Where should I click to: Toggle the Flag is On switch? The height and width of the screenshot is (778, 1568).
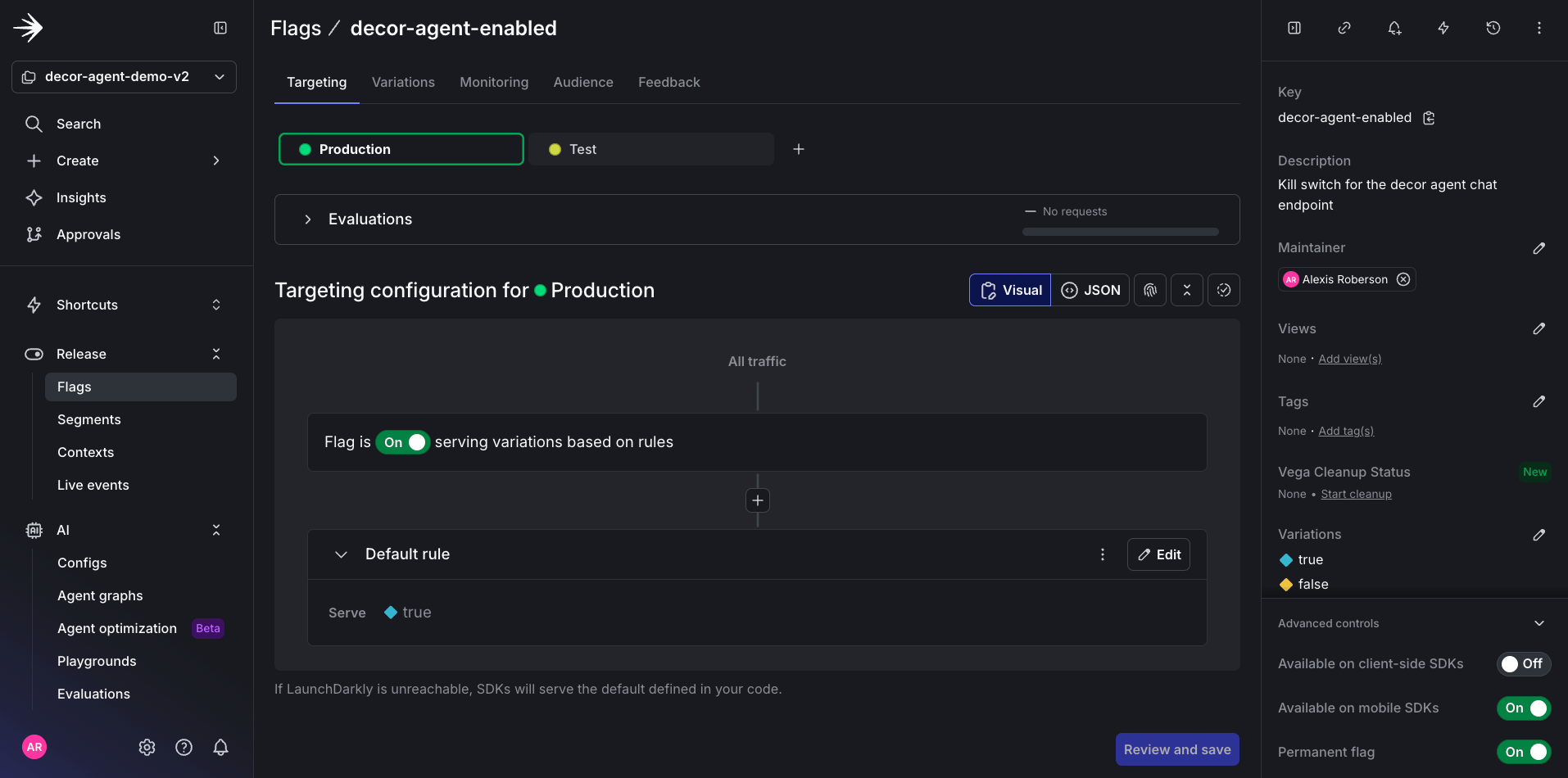(x=403, y=442)
